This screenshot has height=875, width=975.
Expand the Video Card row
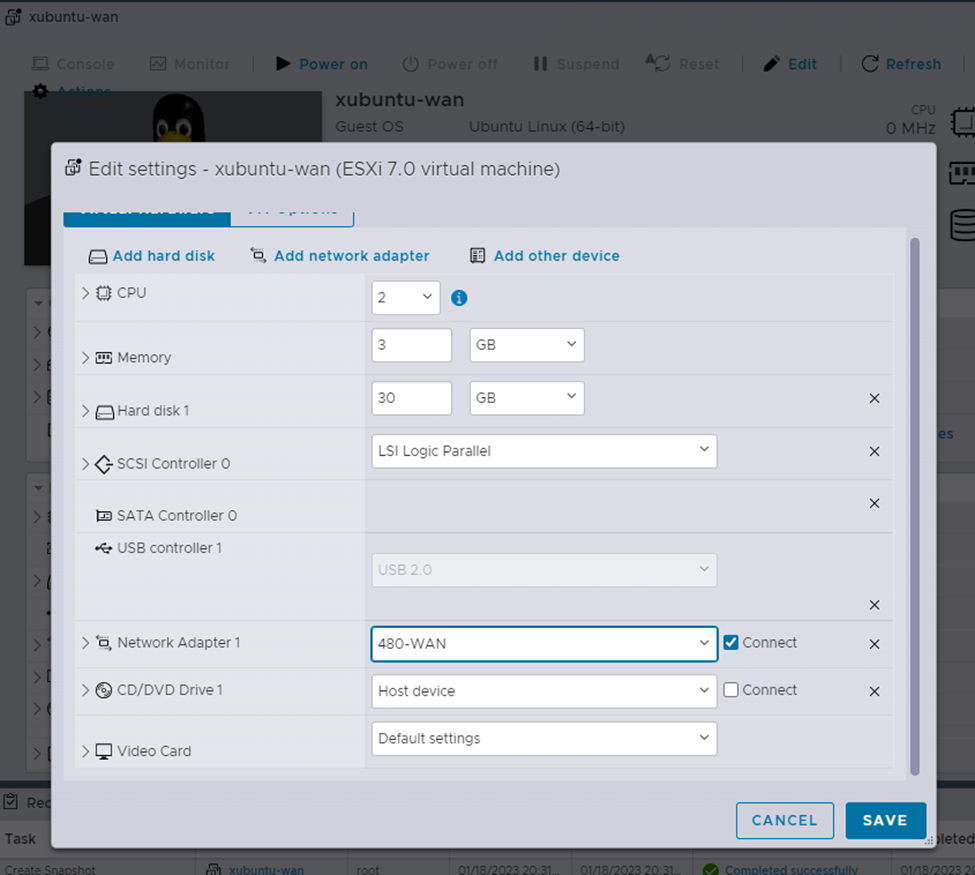85,751
